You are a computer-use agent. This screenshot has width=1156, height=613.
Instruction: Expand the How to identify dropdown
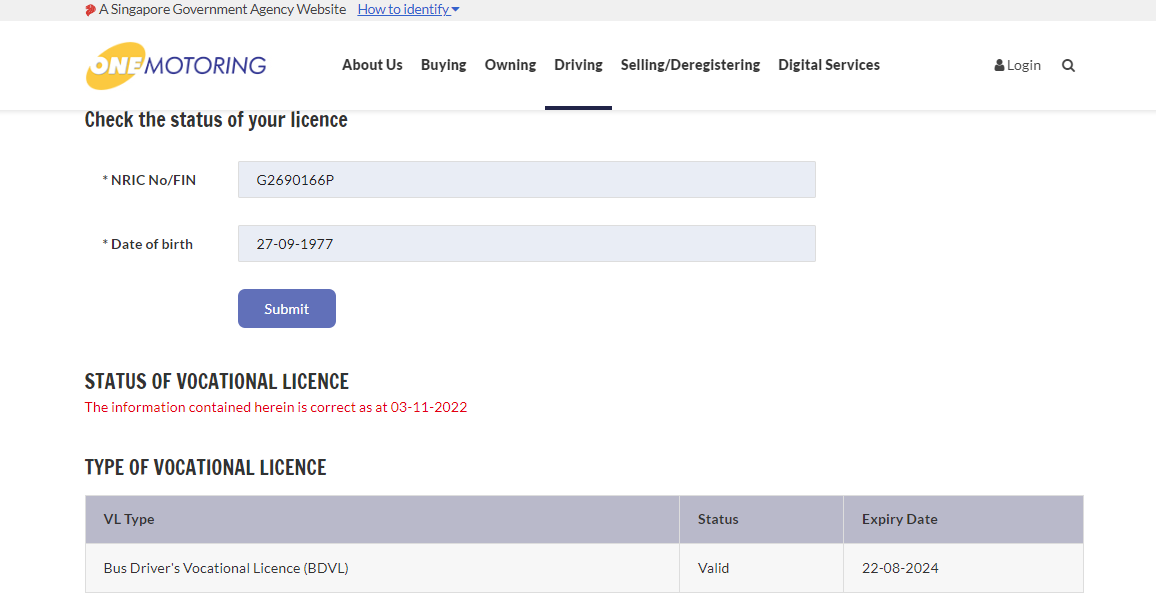pos(408,10)
